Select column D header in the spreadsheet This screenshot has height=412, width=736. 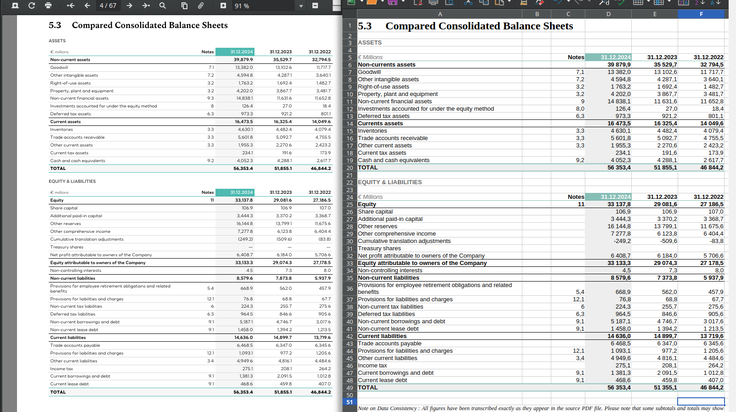[x=608, y=14]
